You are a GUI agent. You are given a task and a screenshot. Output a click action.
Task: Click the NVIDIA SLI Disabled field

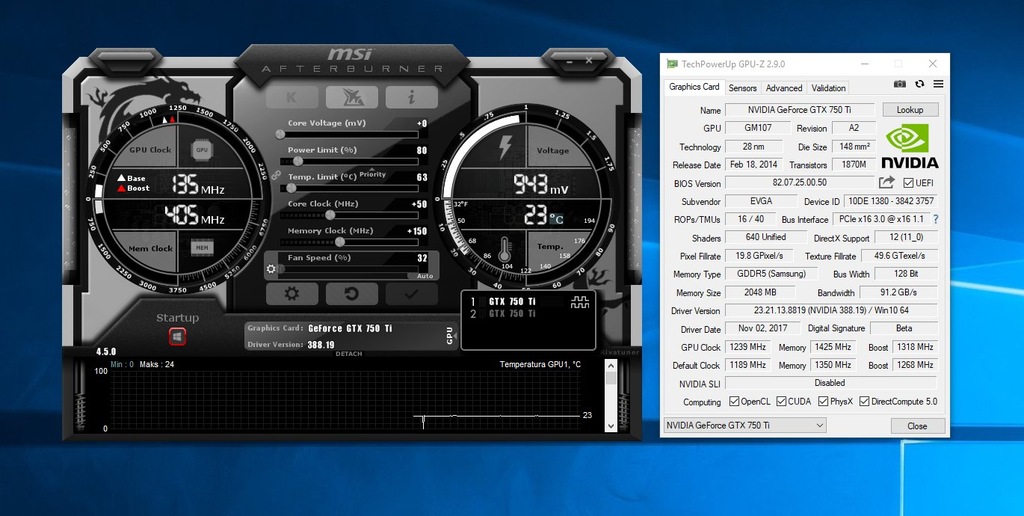click(x=831, y=383)
